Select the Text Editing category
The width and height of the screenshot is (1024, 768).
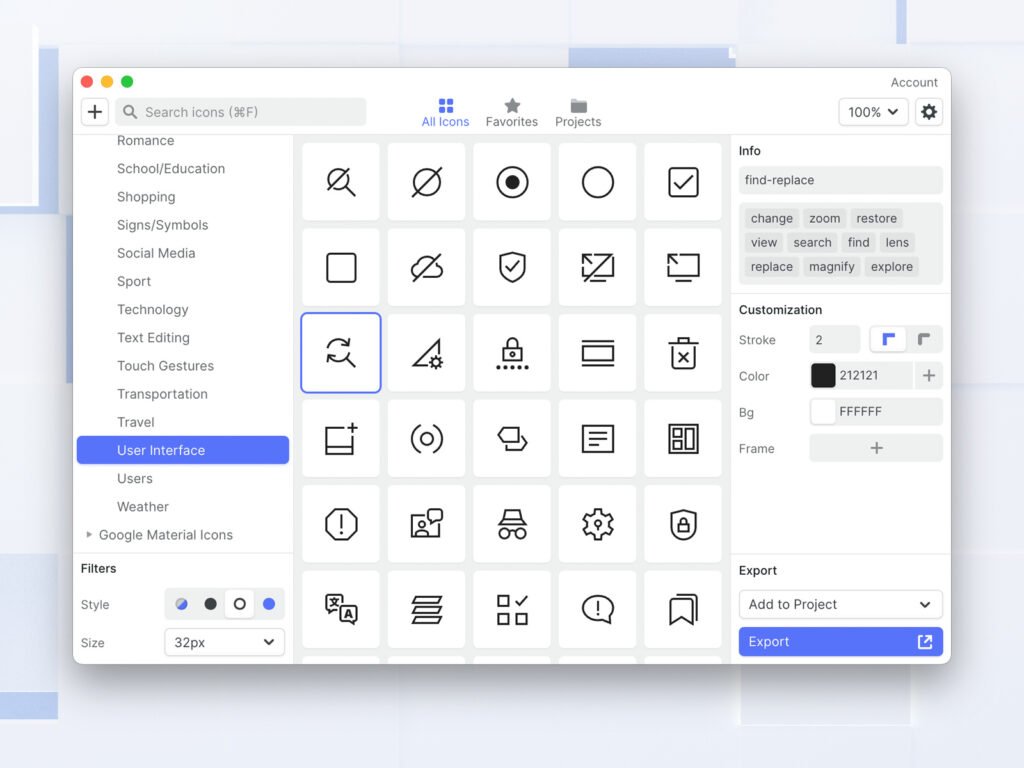[153, 338]
